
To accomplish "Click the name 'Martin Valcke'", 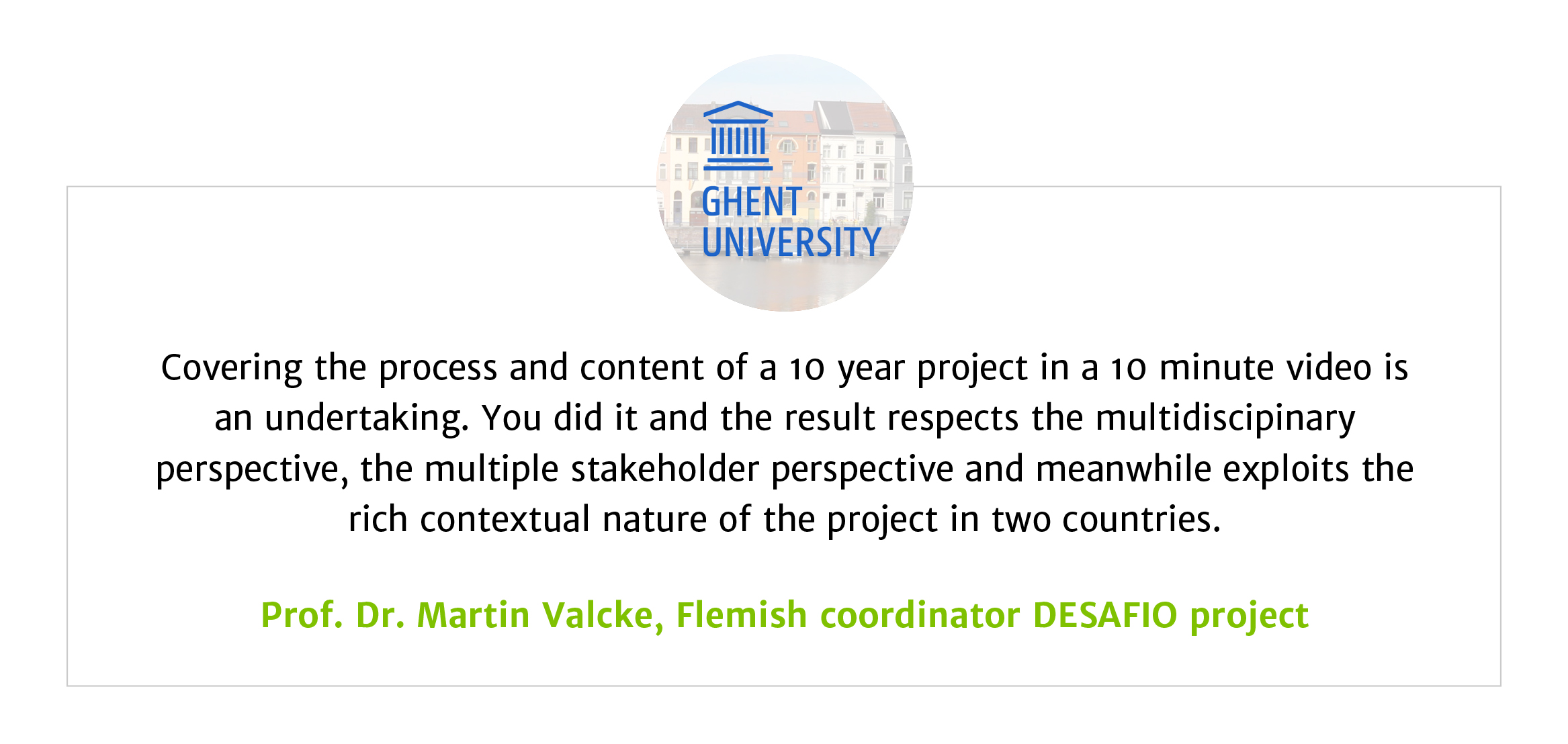I will pos(535,615).
